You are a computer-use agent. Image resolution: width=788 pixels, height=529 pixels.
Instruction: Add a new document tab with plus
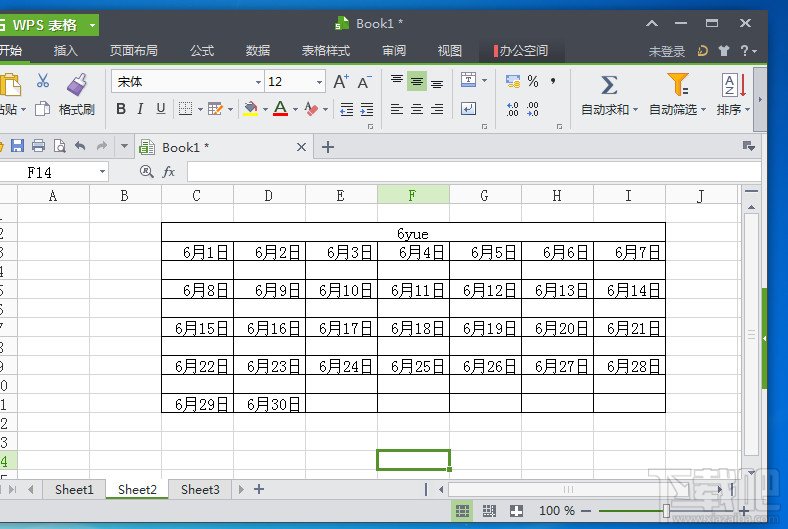(328, 147)
